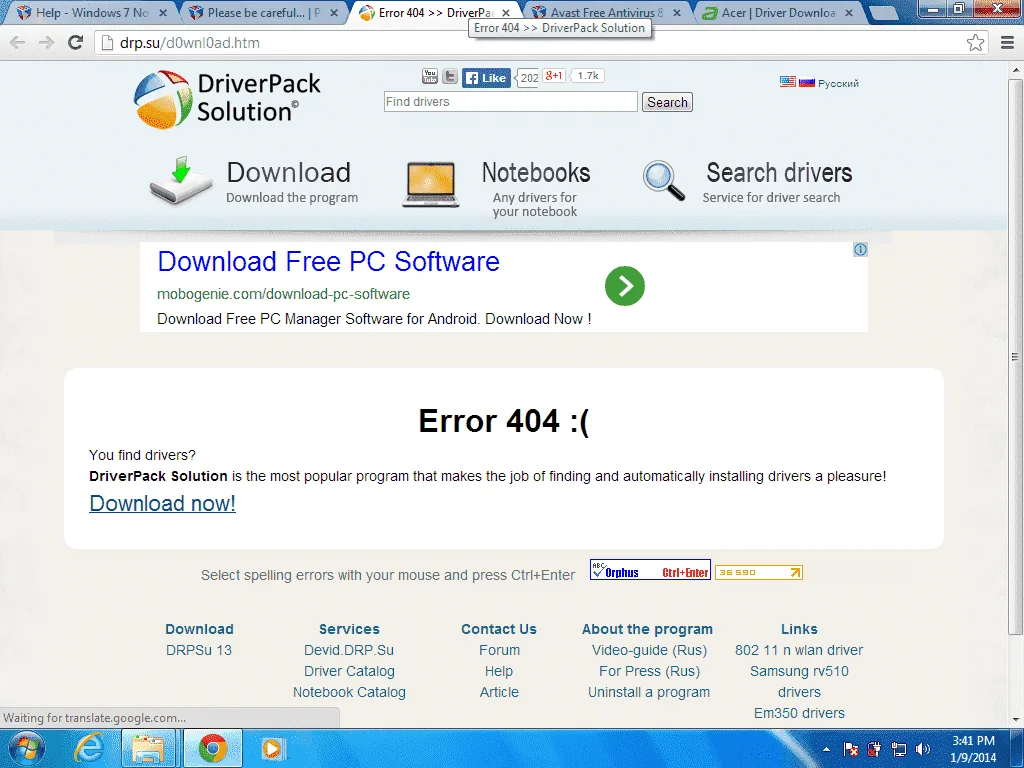The image size is (1024, 768).
Task: Open the Video-guide (Rus) link
Action: click(649, 650)
